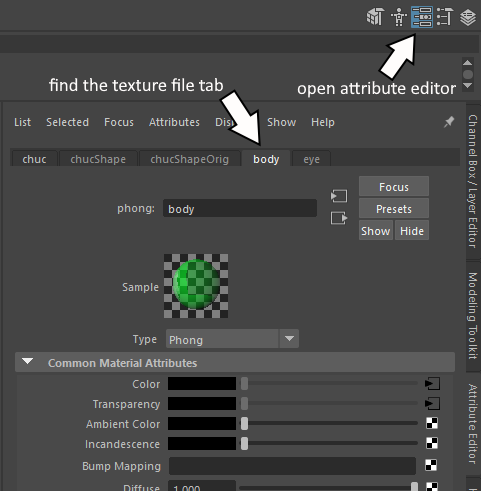Open the Attributes menu

pyautogui.click(x=174, y=122)
